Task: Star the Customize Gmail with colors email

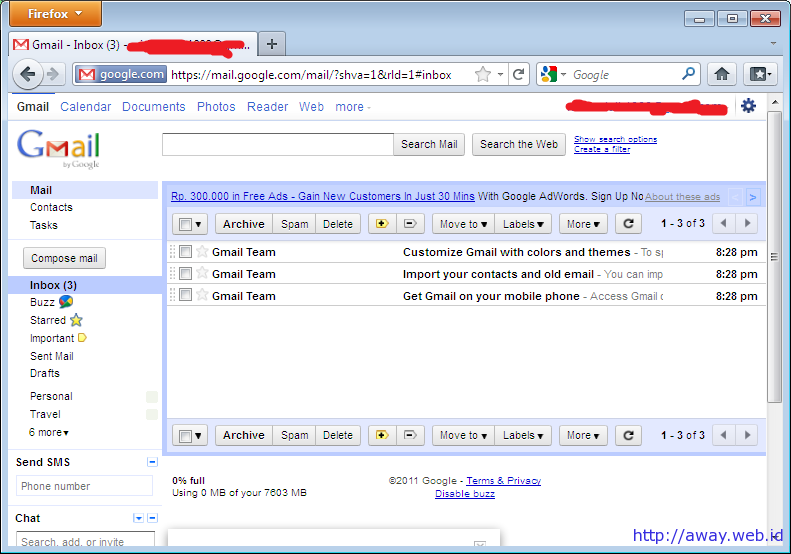Action: tap(202, 251)
